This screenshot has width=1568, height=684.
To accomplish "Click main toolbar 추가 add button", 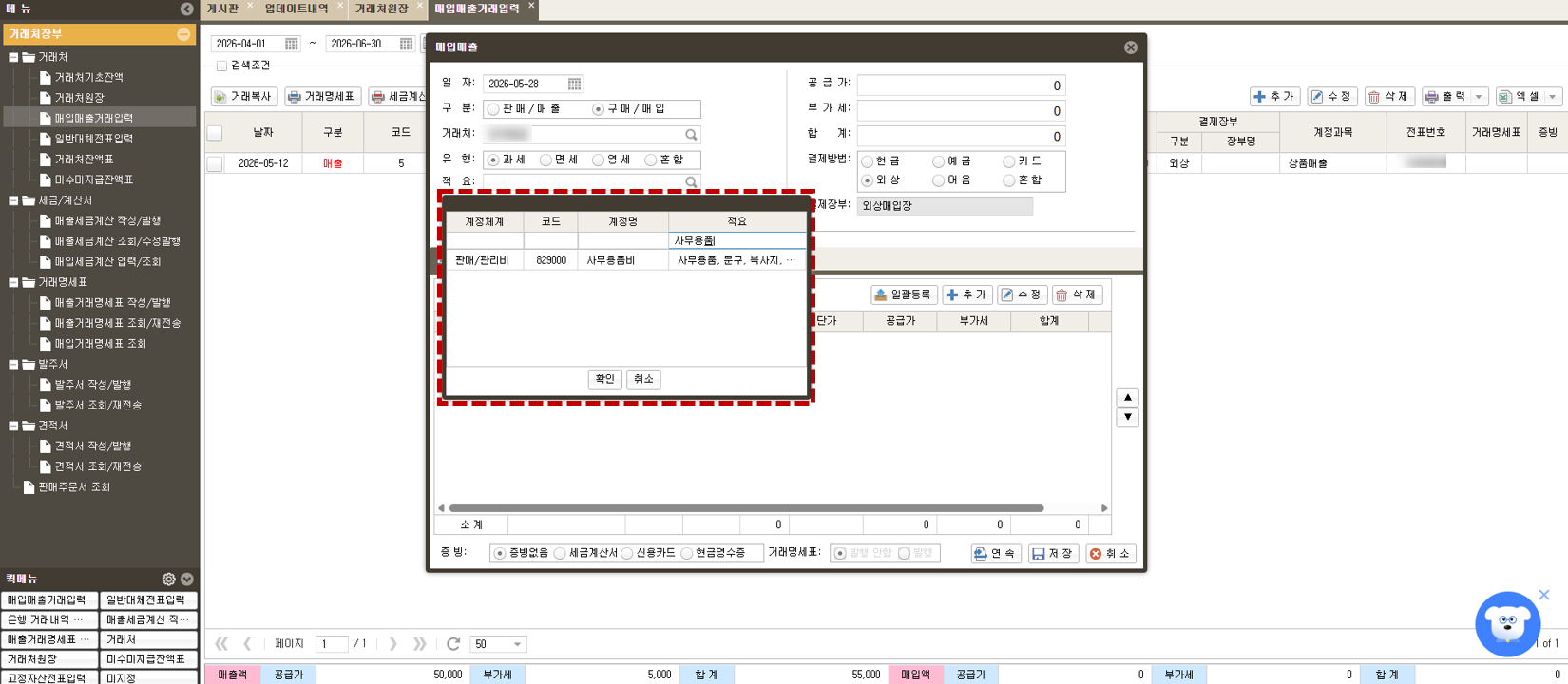I will tap(1274, 97).
